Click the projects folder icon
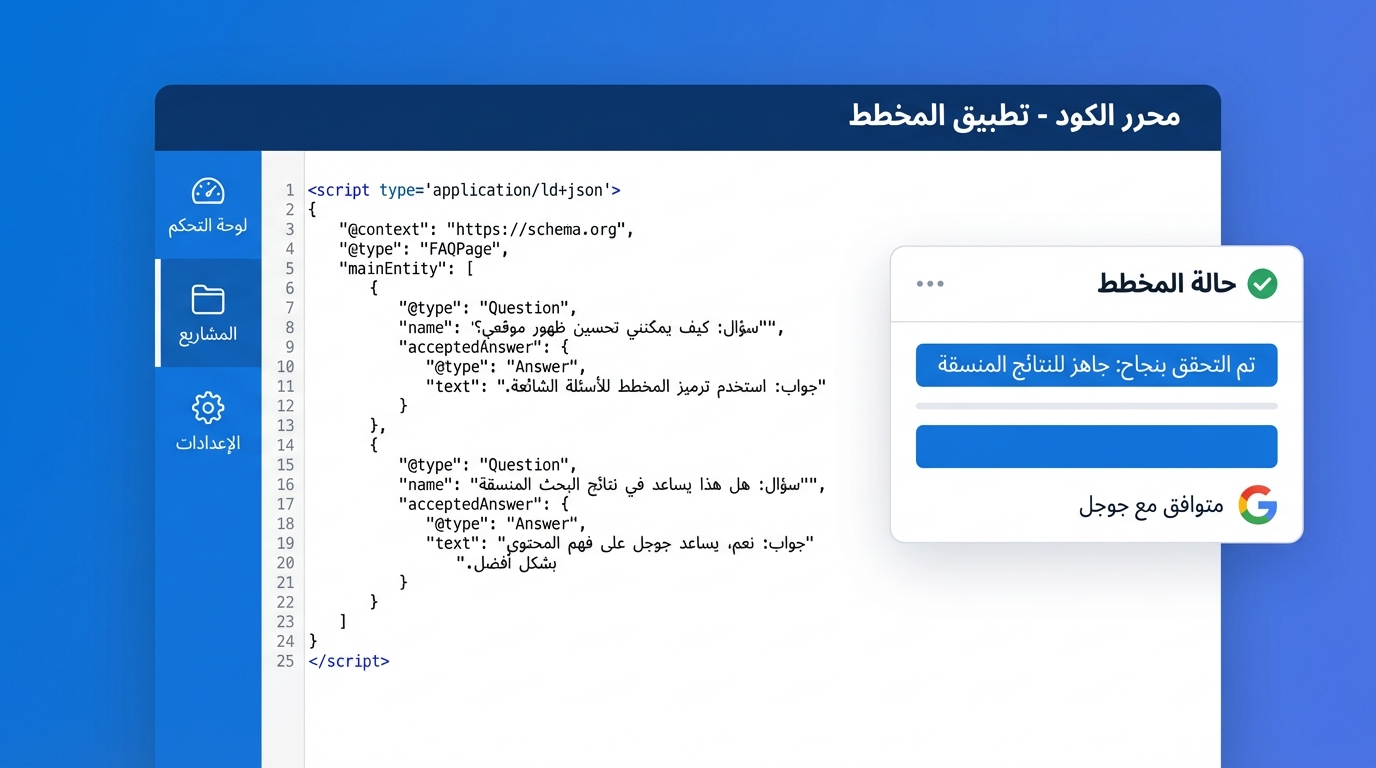Viewport: 1376px width, 768px height. pyautogui.click(x=208, y=299)
